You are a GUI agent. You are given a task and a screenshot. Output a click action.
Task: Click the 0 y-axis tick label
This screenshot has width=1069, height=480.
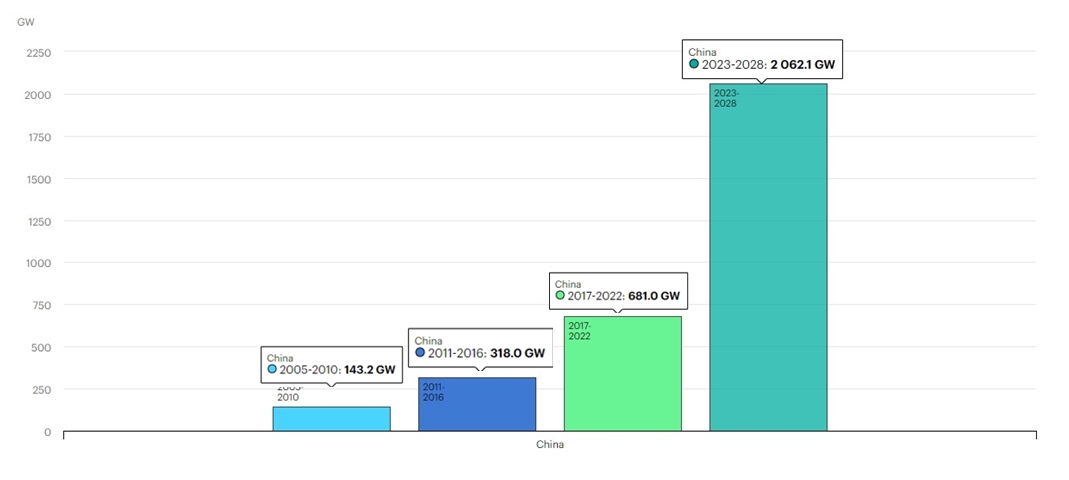pyautogui.click(x=47, y=432)
